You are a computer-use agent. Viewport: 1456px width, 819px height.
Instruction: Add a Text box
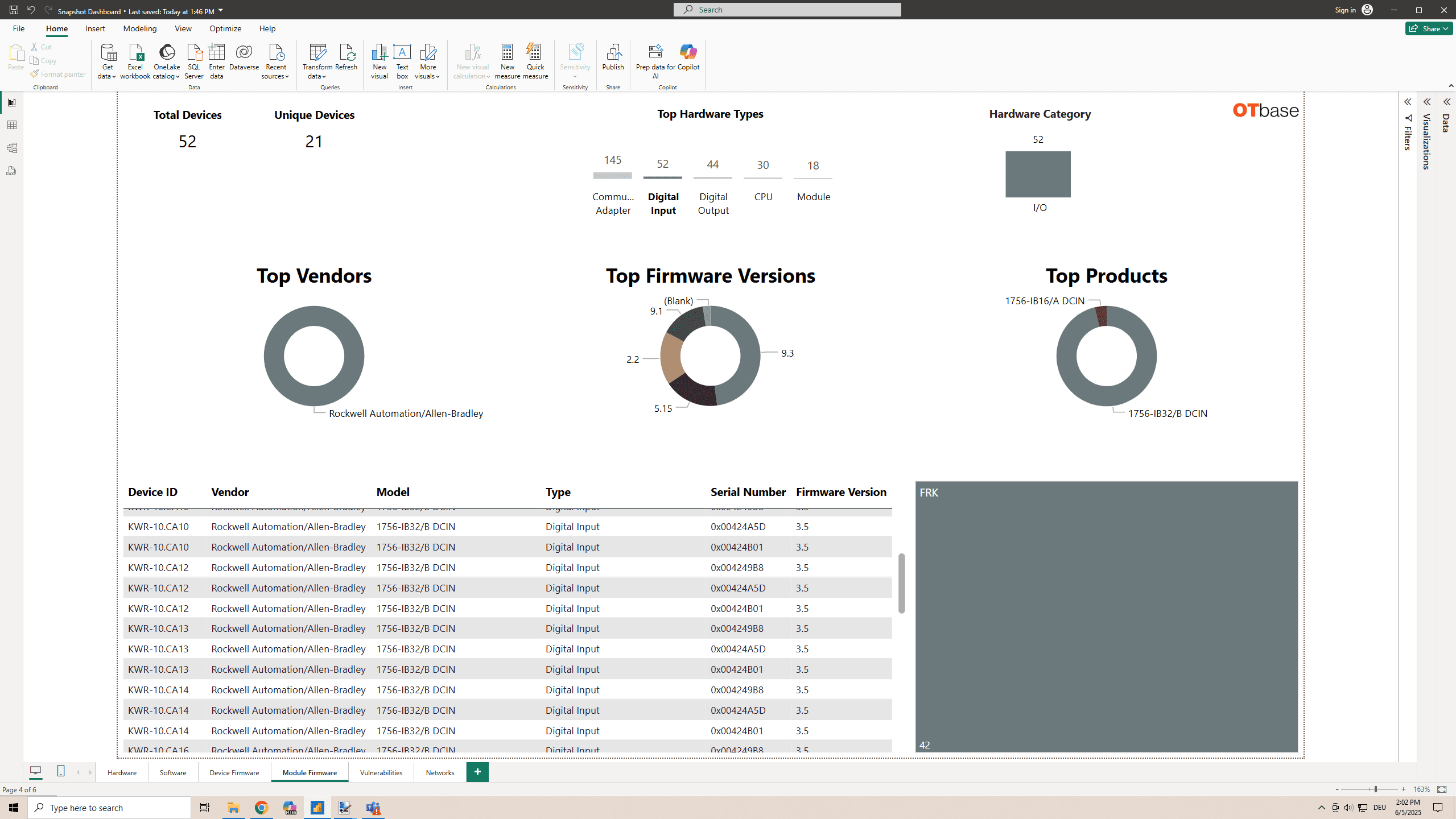(x=402, y=61)
